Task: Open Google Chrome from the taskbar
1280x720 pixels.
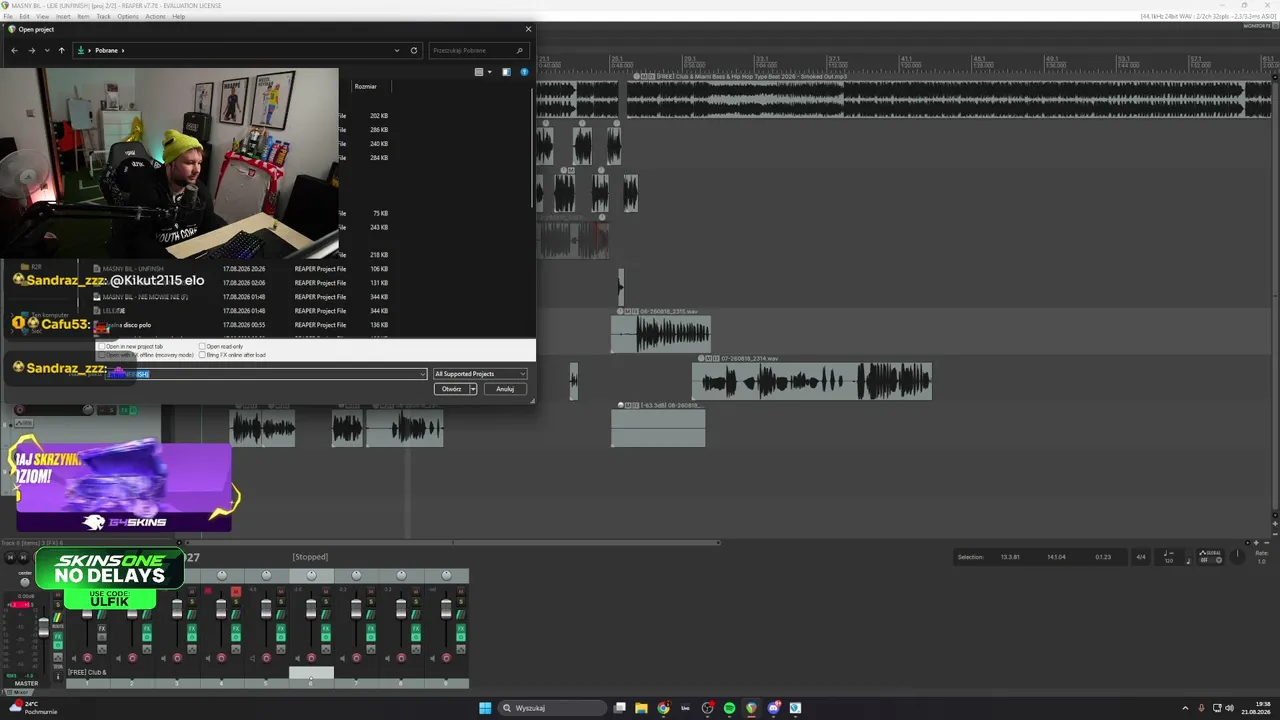Action: [x=663, y=708]
